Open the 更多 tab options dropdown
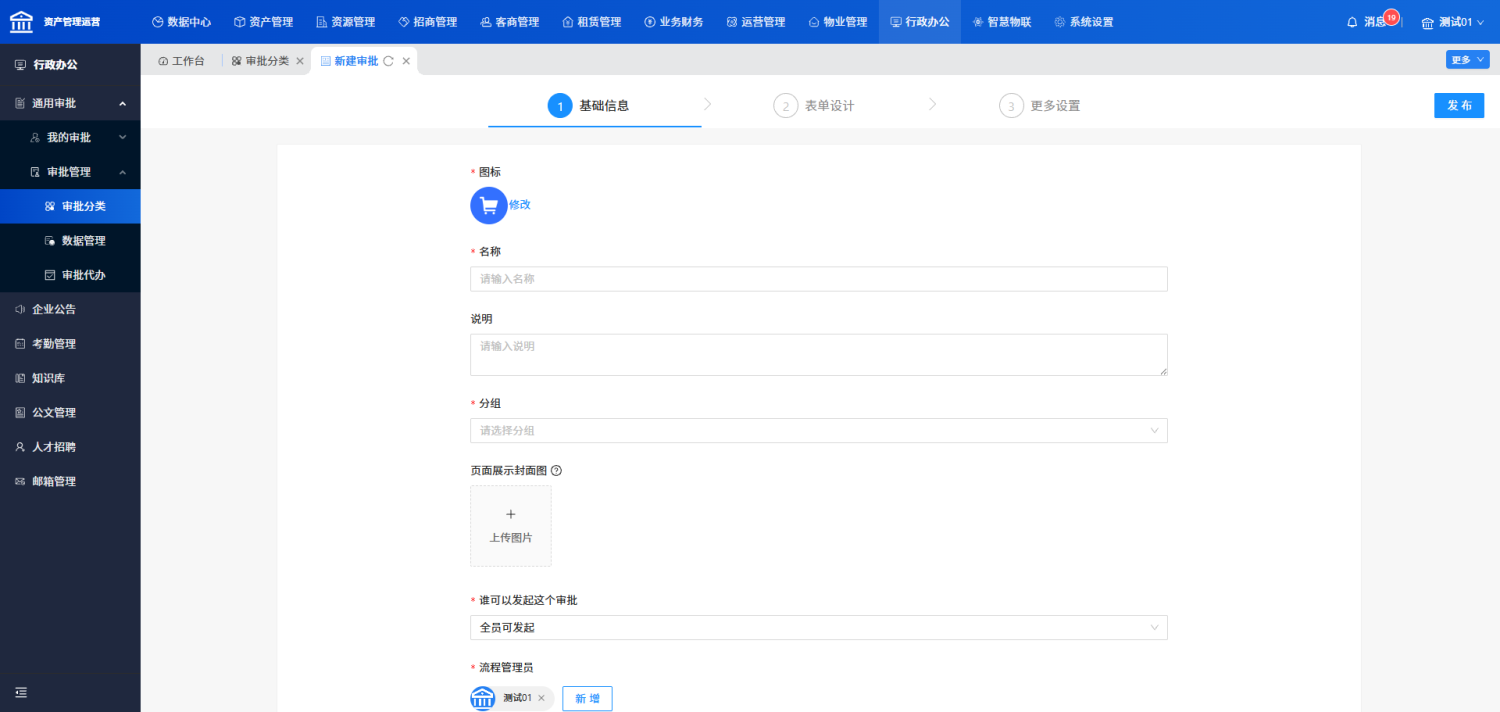 tap(1467, 60)
